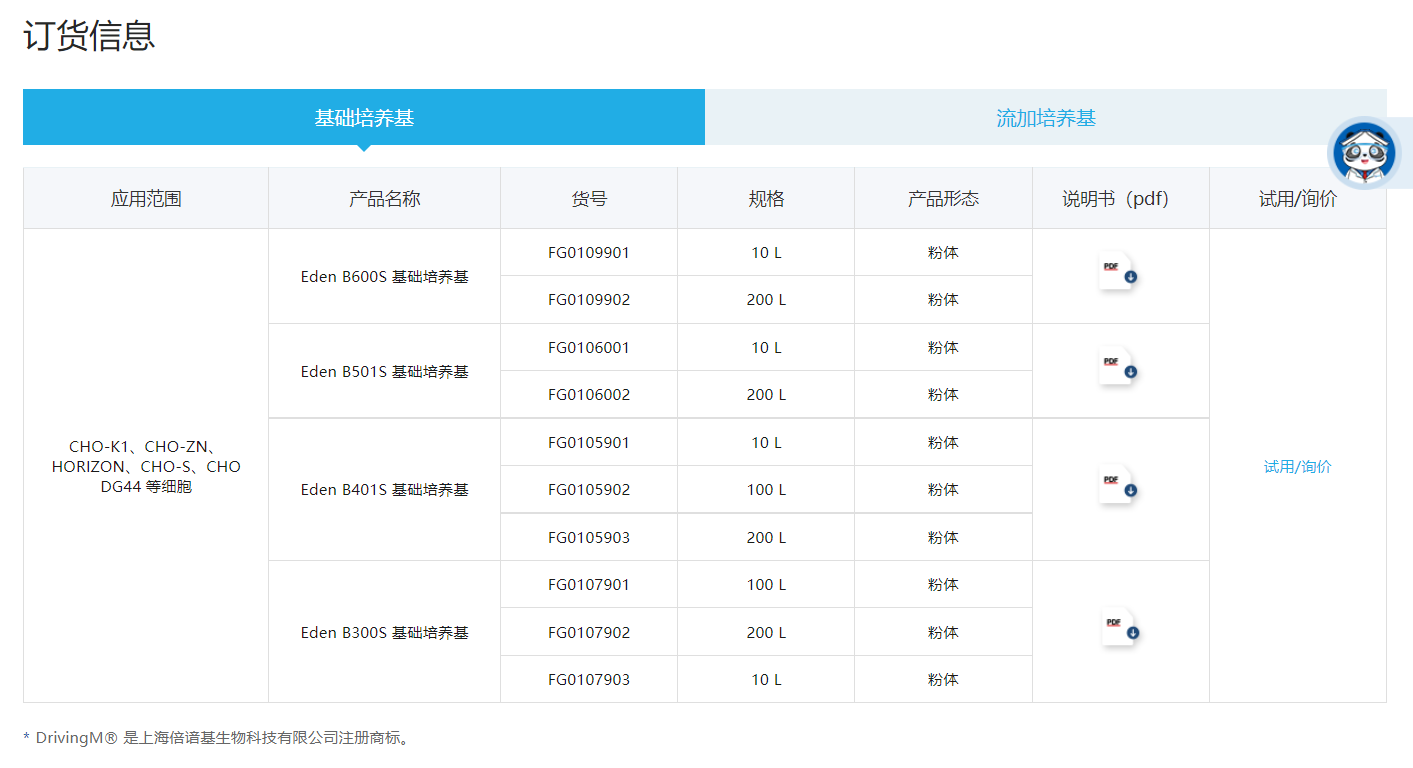Click item number FG0105902
Viewport: 1413px width, 768px height.
tap(589, 490)
